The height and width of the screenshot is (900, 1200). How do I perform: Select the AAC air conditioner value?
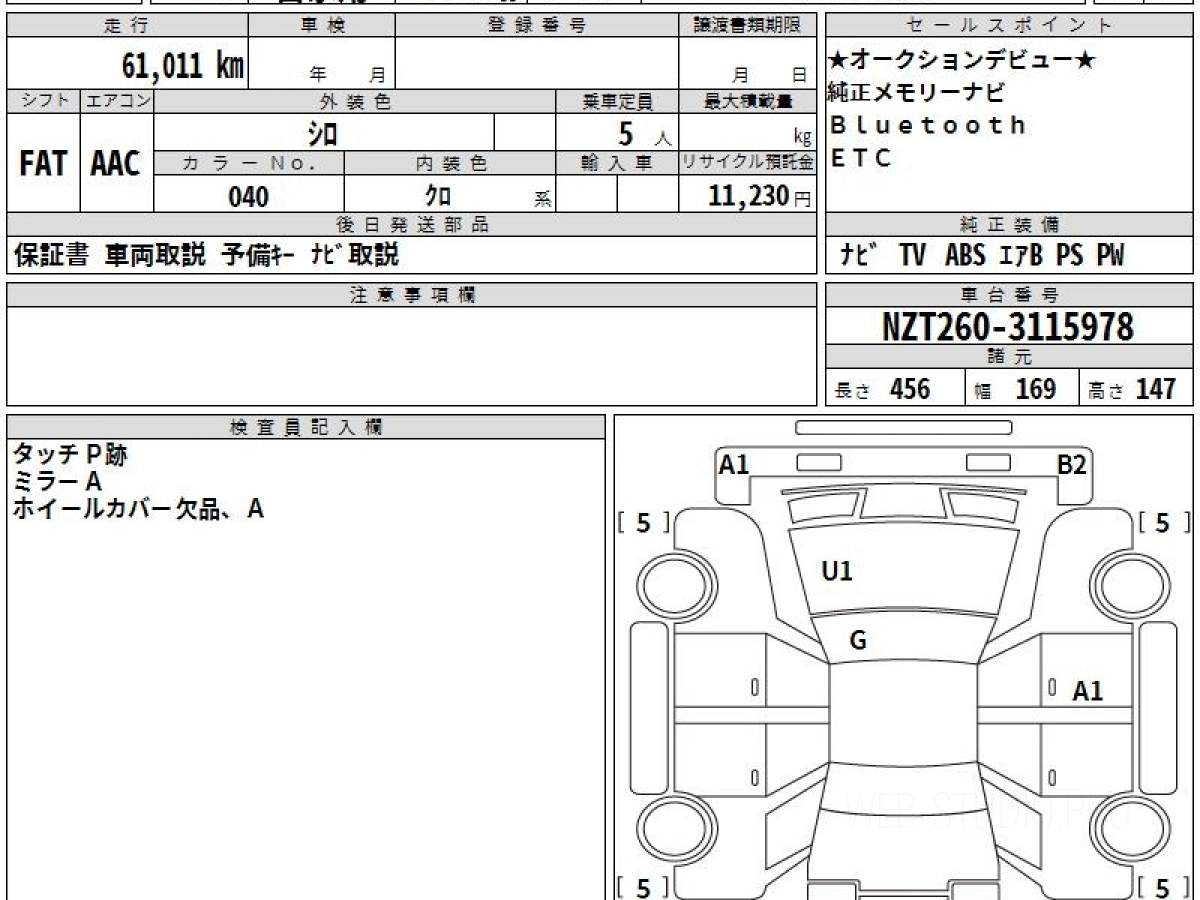coord(116,164)
